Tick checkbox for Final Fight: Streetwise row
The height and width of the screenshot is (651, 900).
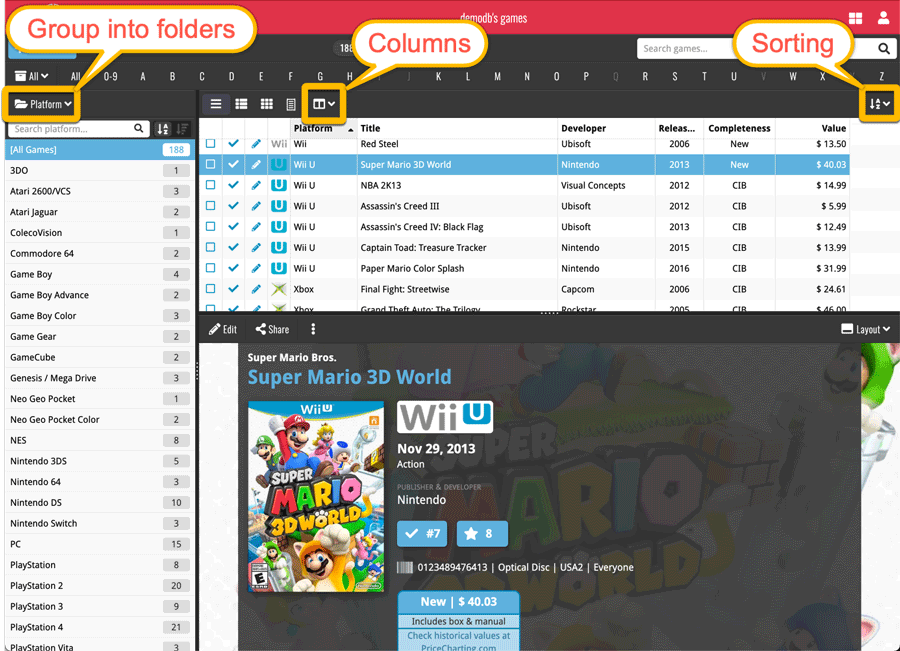click(211, 289)
